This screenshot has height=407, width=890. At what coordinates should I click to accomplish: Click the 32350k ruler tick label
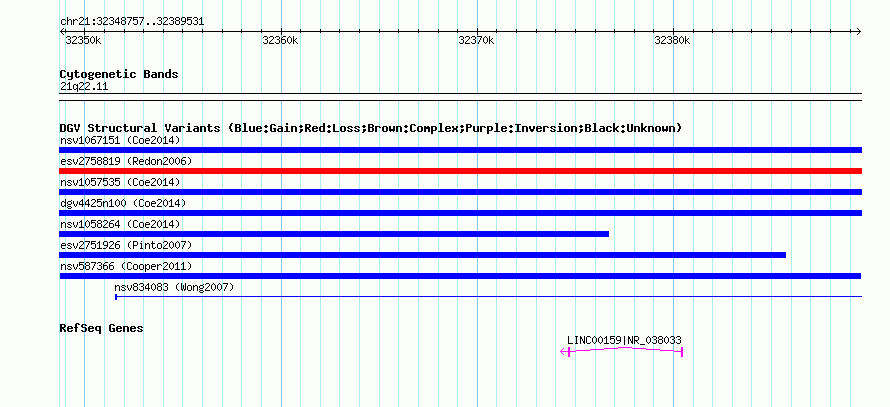tap(83, 41)
